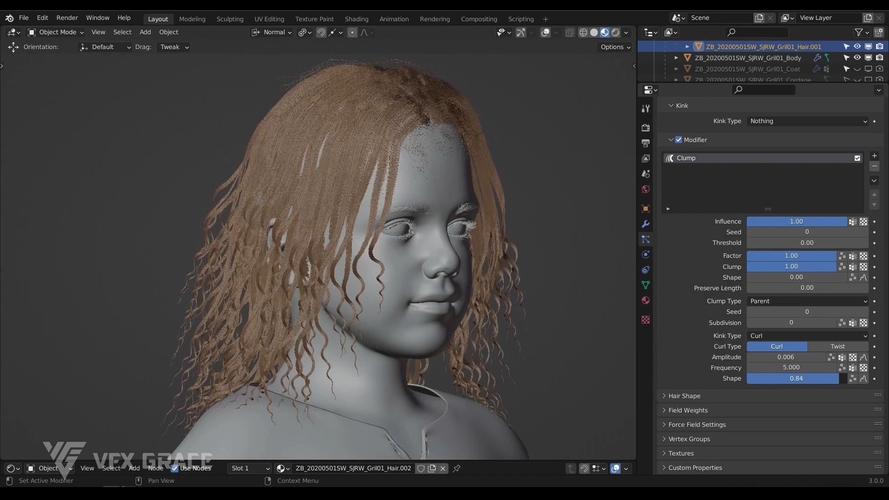Open the Texture properties tab
The height and width of the screenshot is (500, 889).
645,320
